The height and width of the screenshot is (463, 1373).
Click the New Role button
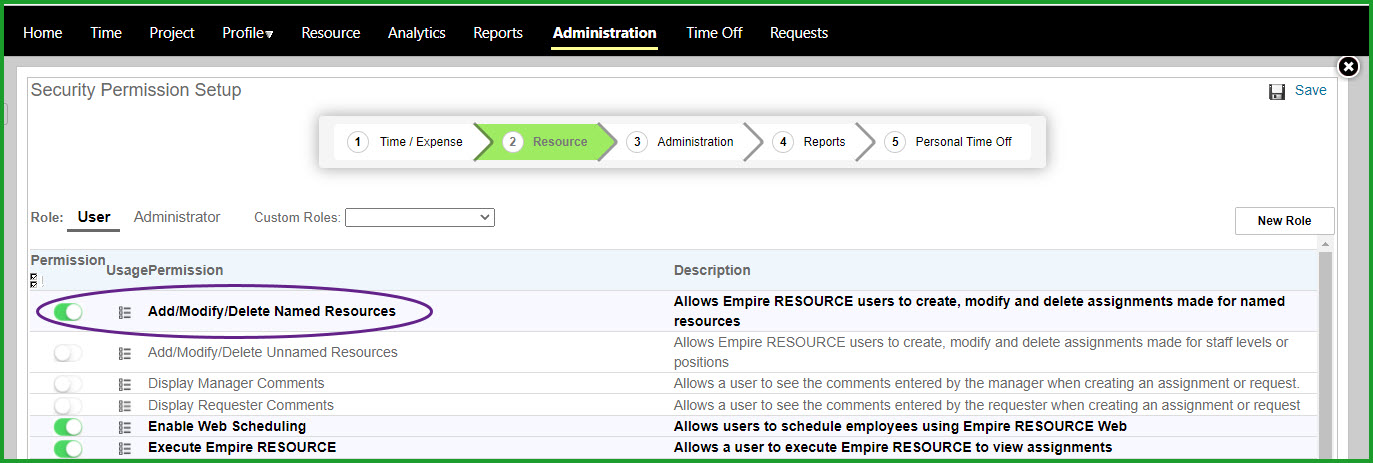click(1284, 221)
